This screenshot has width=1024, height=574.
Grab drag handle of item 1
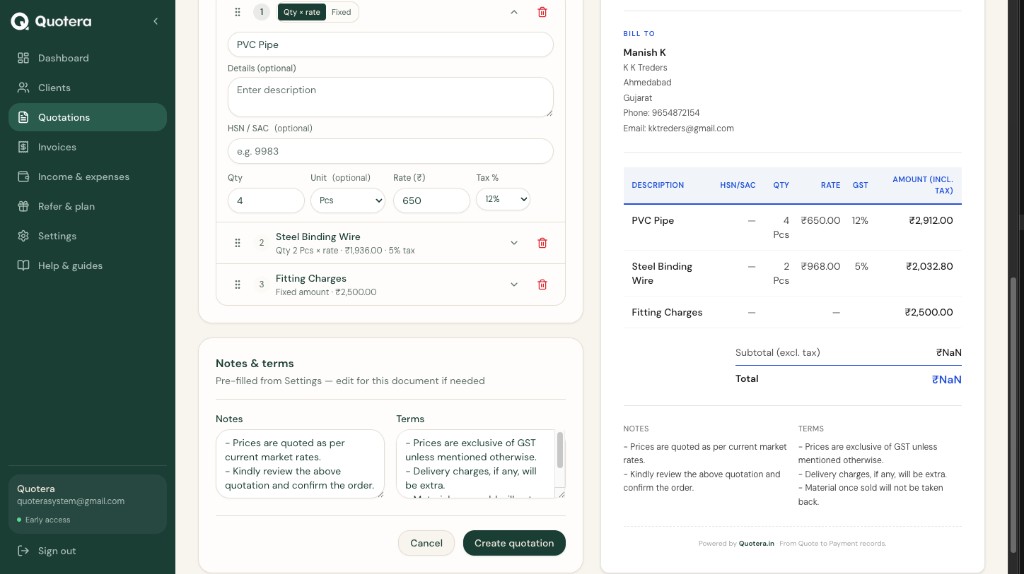pyautogui.click(x=238, y=12)
